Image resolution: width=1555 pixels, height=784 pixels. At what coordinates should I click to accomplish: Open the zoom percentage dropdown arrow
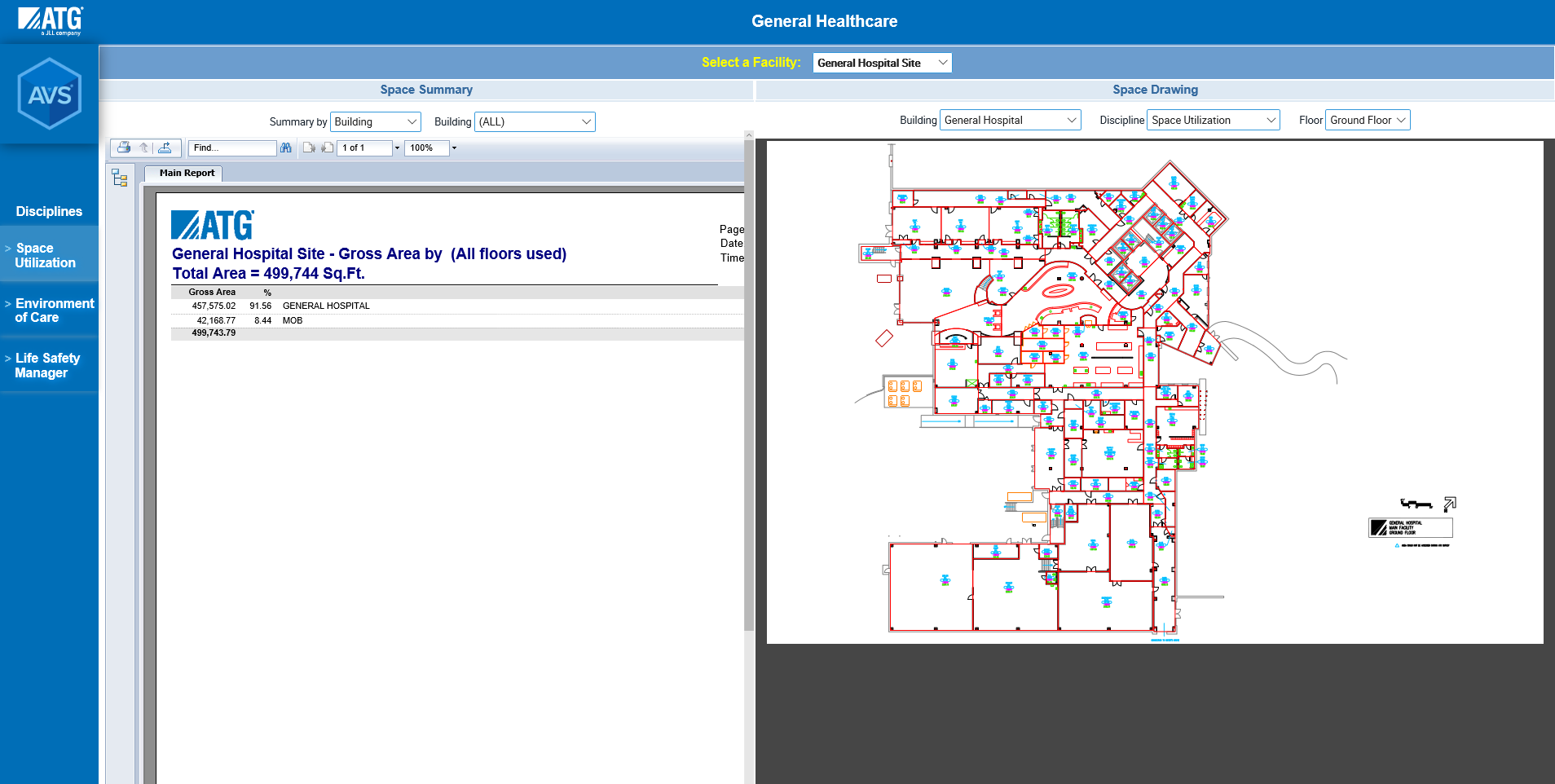point(454,148)
